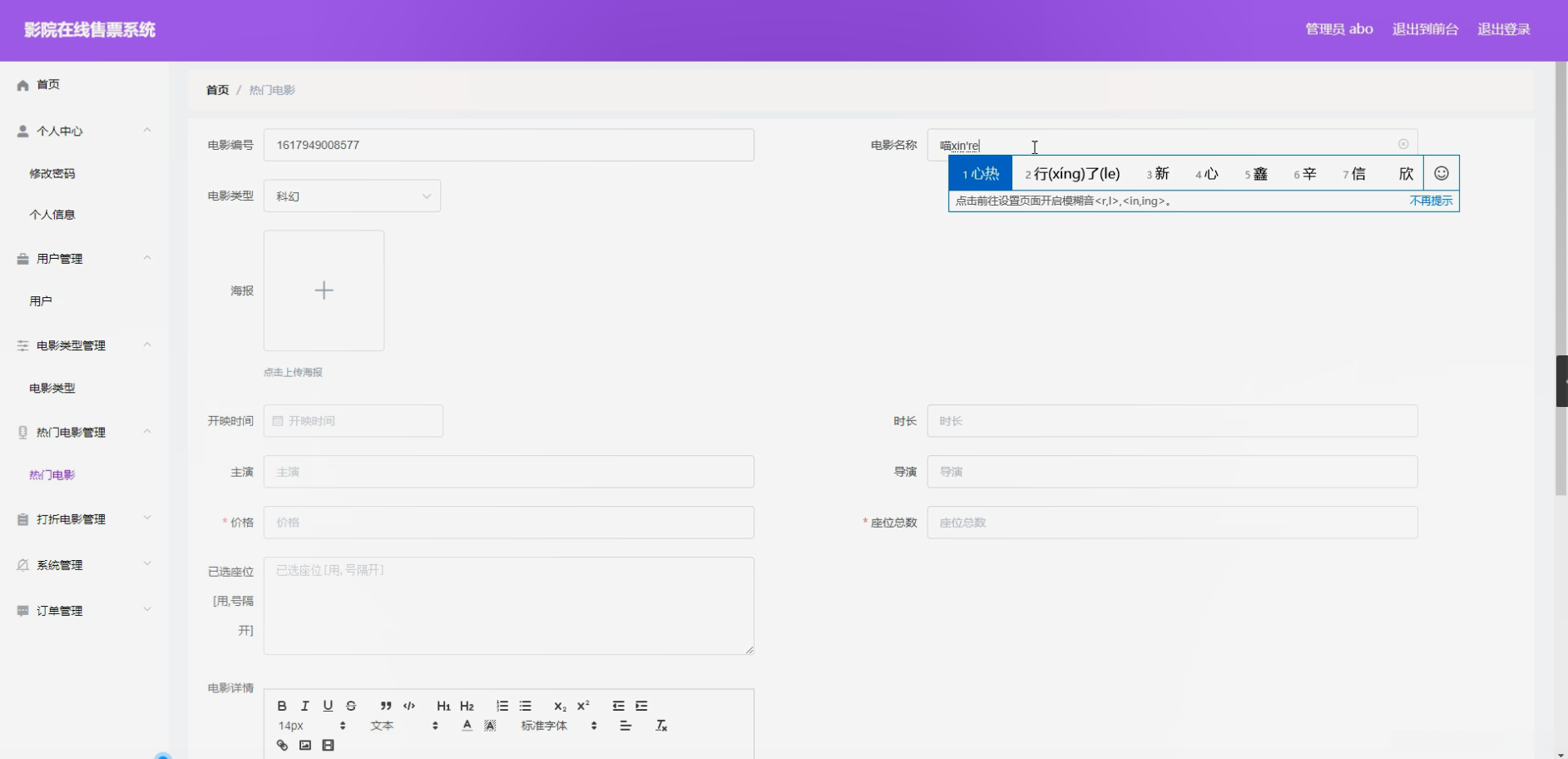Open the 文本 heading style dropdown
Viewport: 1568px width, 759px height.
pyautogui.click(x=404, y=726)
